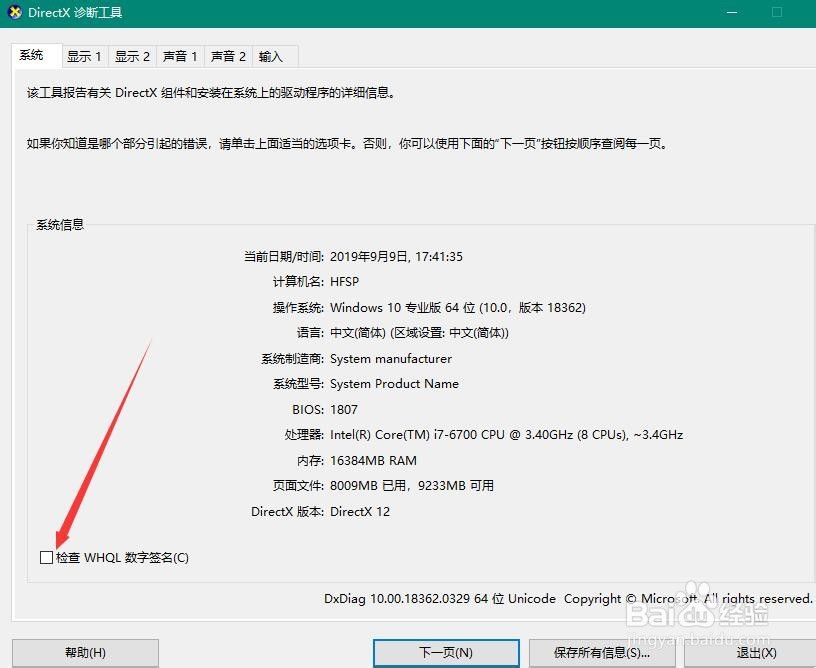Image resolution: width=816 pixels, height=668 pixels.
Task: Exit using the 退出(X) button
Action: tap(749, 652)
